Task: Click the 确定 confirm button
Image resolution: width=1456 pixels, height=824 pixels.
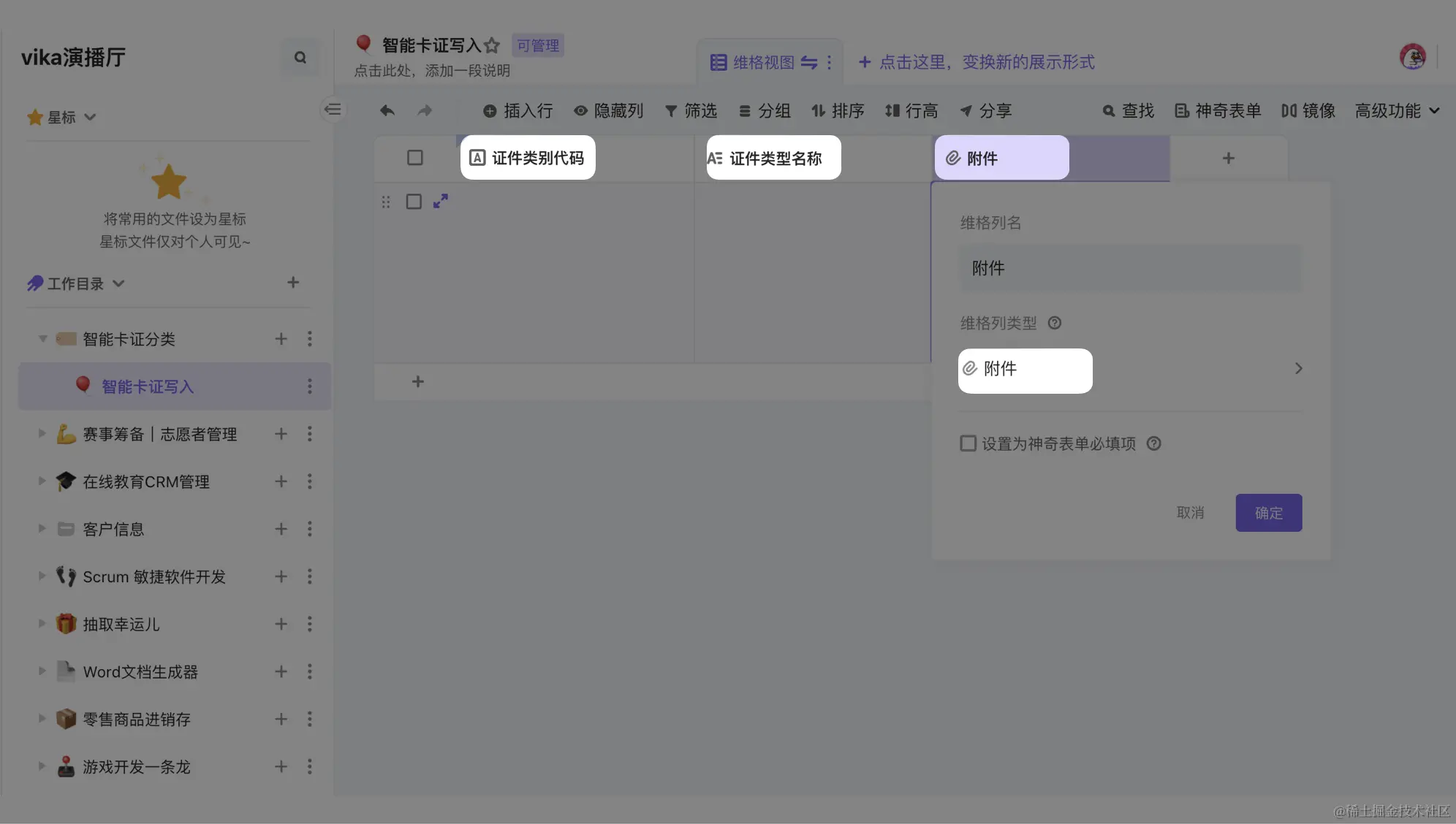Action: 1268,513
